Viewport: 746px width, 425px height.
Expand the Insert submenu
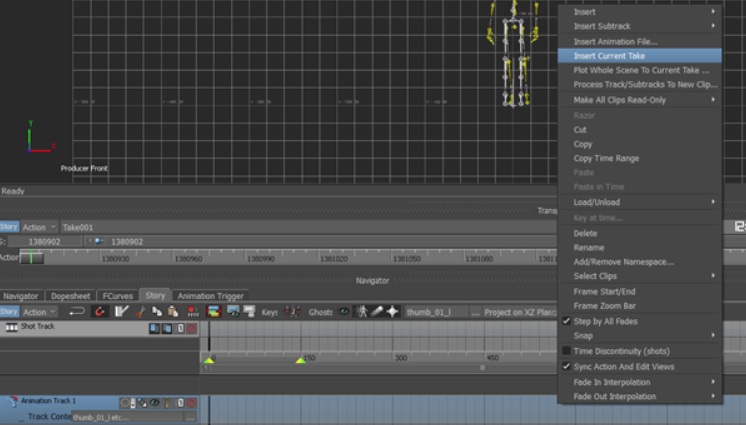[x=640, y=12]
